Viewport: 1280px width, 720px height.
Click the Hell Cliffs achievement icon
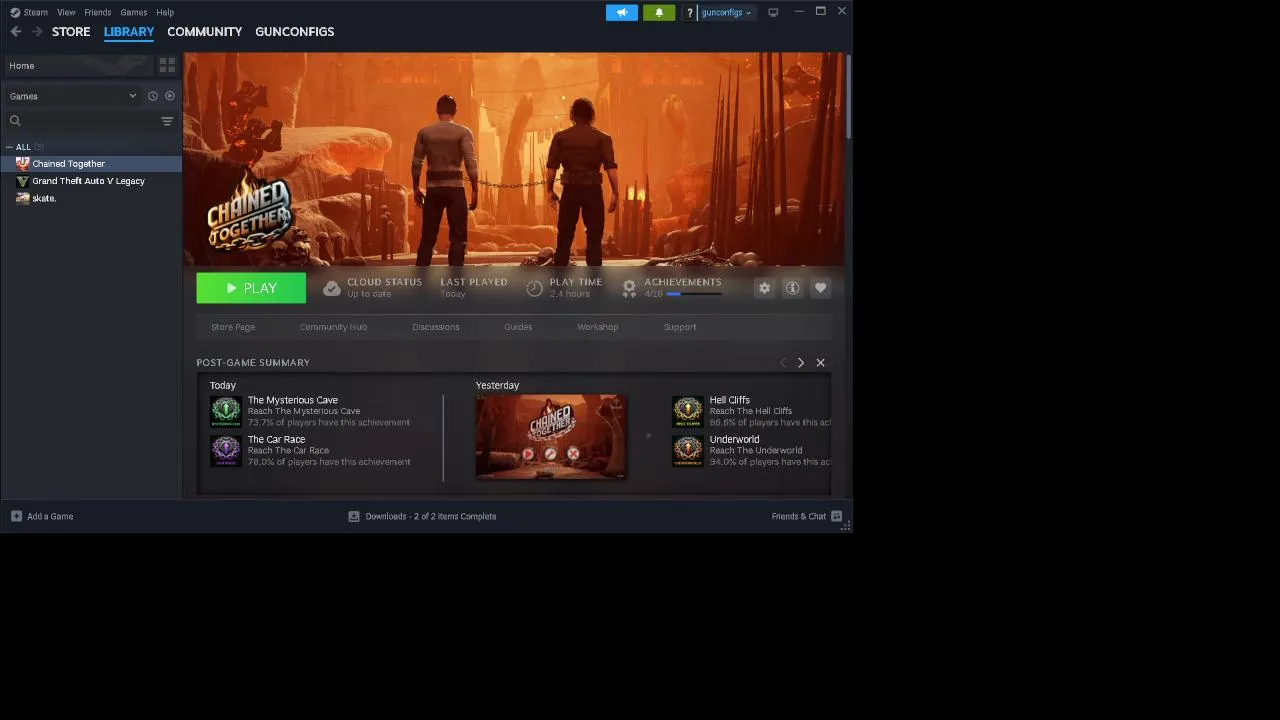tap(688, 411)
